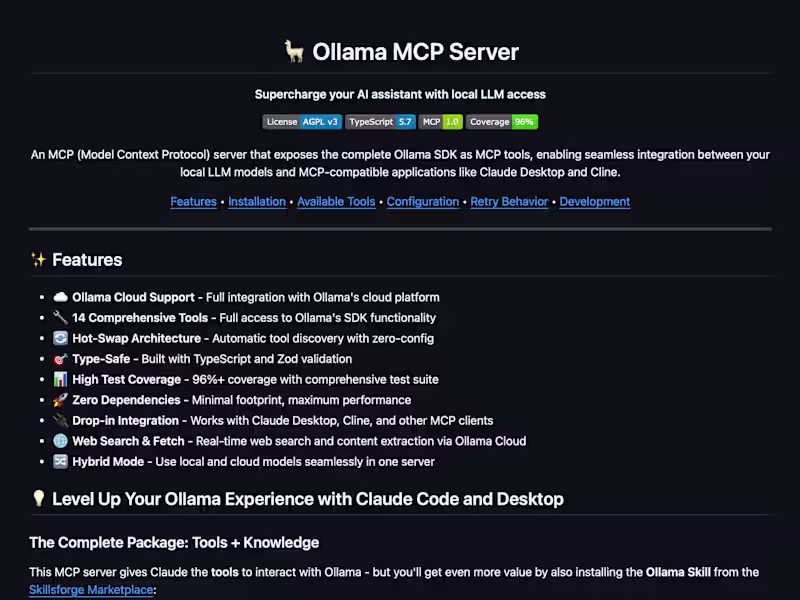800x600 pixels.
Task: Navigate to the Retry Behavior section
Action: pos(509,201)
